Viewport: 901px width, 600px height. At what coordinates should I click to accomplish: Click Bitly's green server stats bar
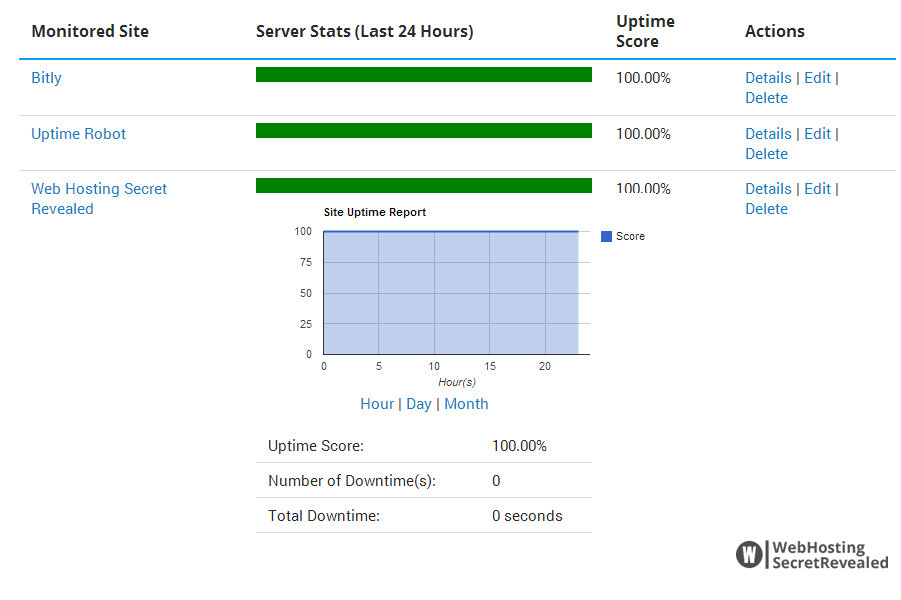(423, 75)
